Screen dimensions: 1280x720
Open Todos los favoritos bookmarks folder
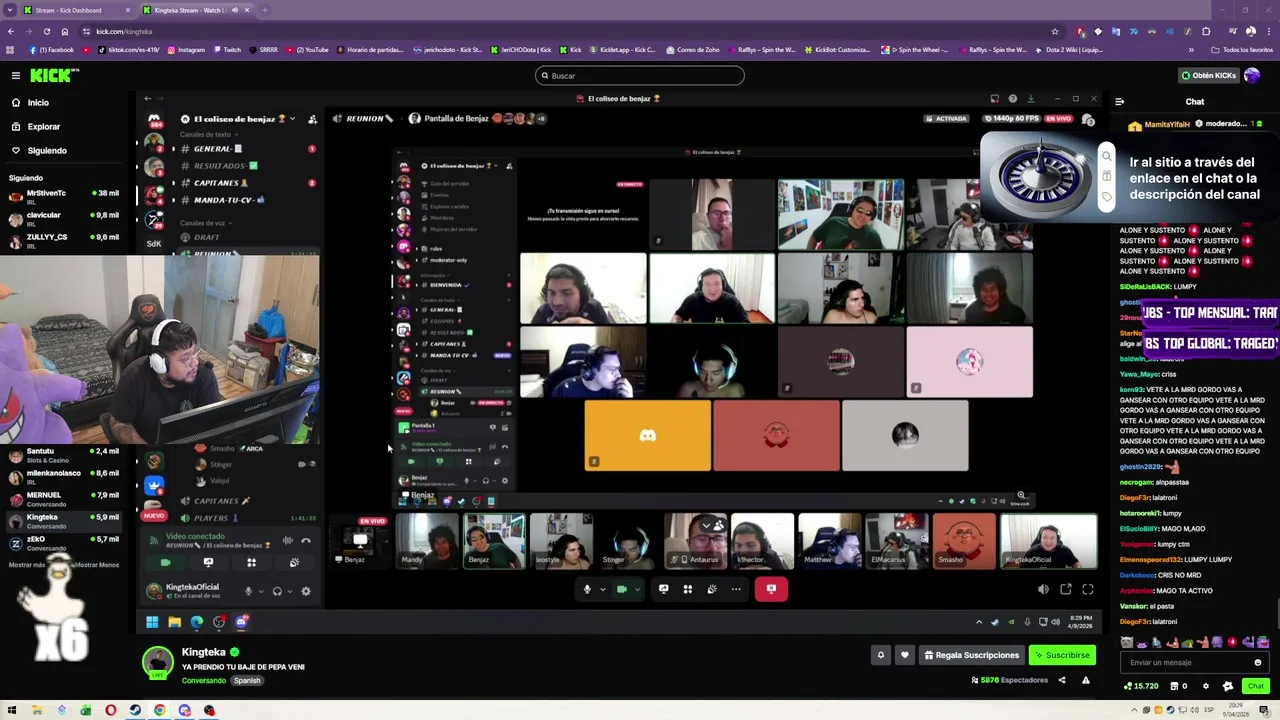coord(1242,50)
